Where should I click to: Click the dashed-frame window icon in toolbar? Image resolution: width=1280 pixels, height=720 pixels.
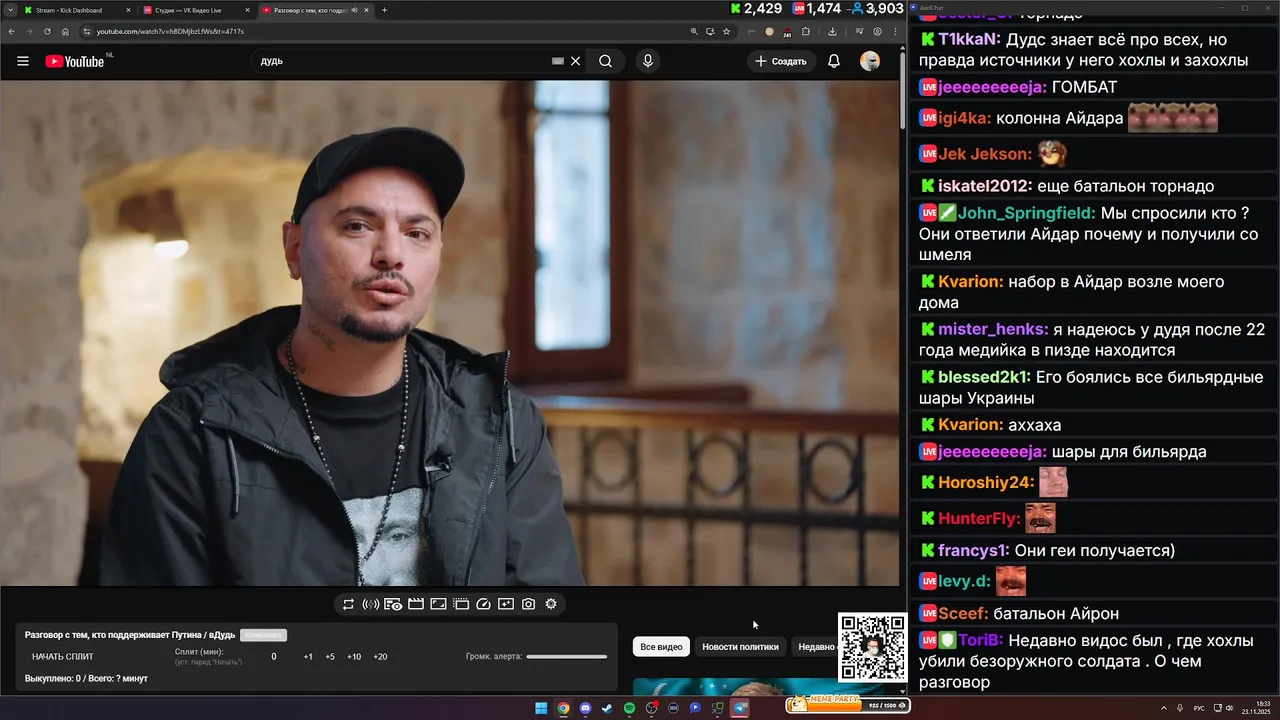461,604
